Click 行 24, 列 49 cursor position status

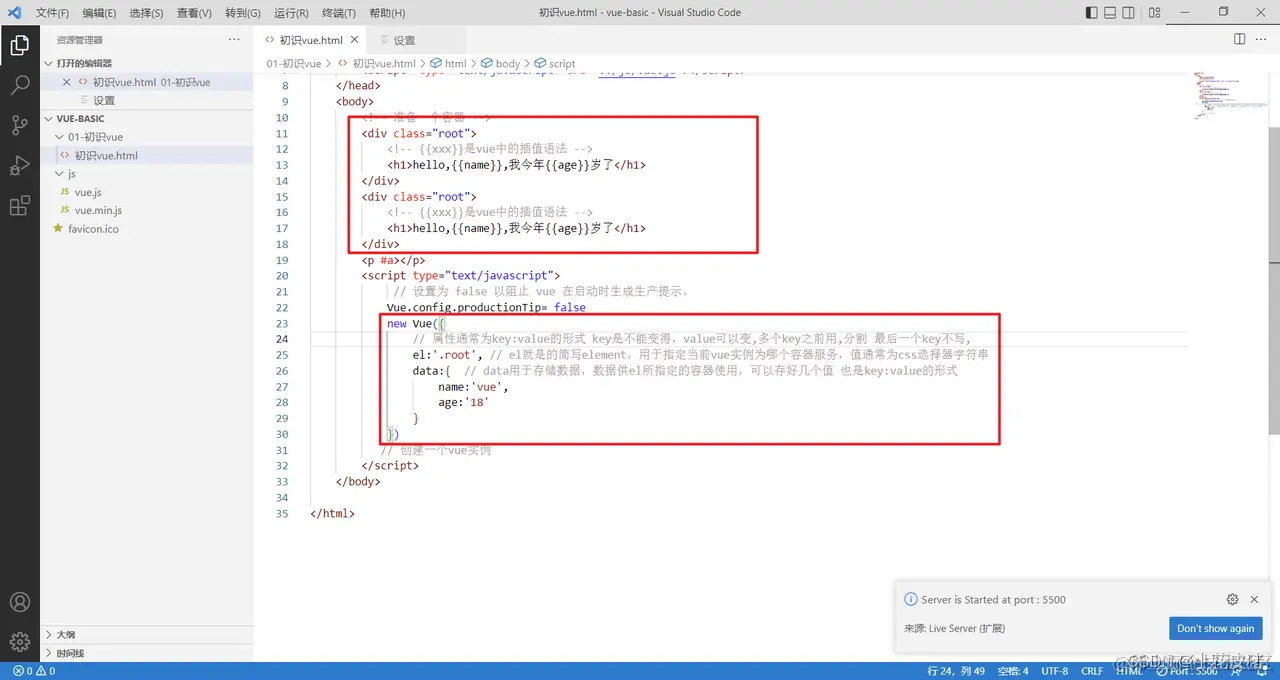pos(956,671)
